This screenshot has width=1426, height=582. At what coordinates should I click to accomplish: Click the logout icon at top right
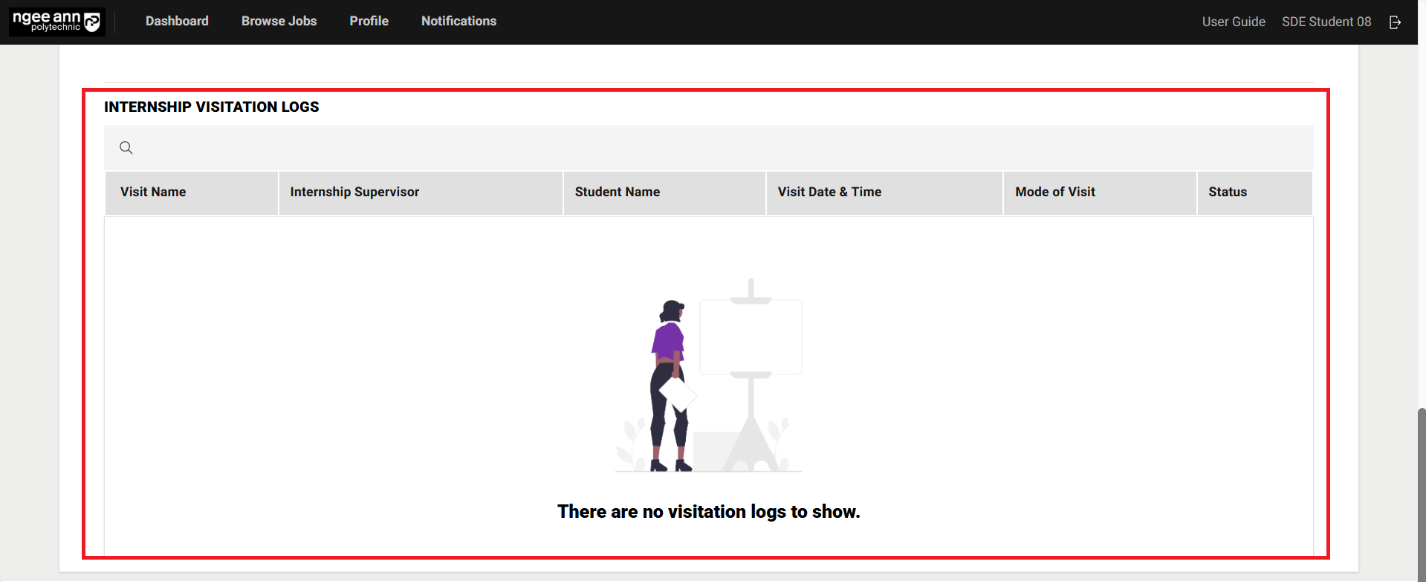[x=1395, y=21]
